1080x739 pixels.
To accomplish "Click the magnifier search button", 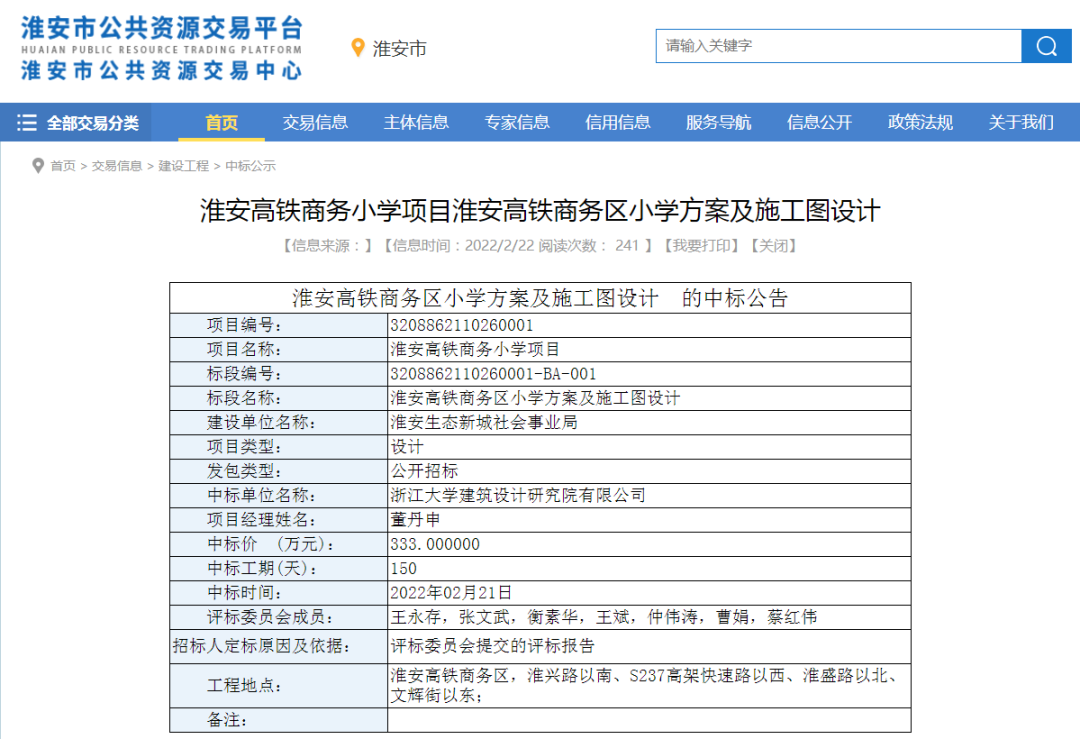I will coord(1046,46).
